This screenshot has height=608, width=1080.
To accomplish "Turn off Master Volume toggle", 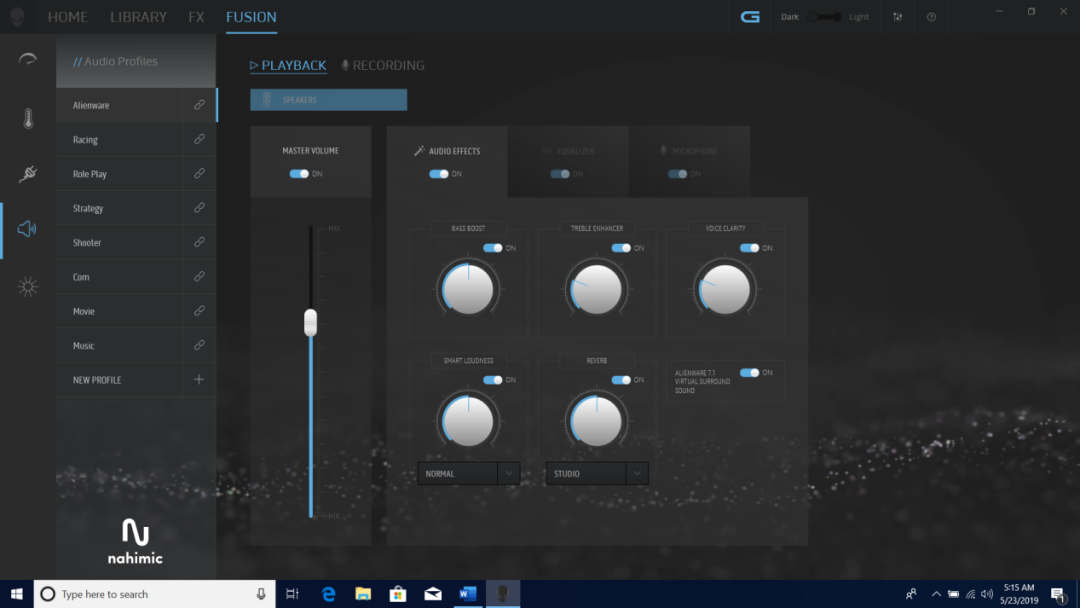I will [299, 174].
